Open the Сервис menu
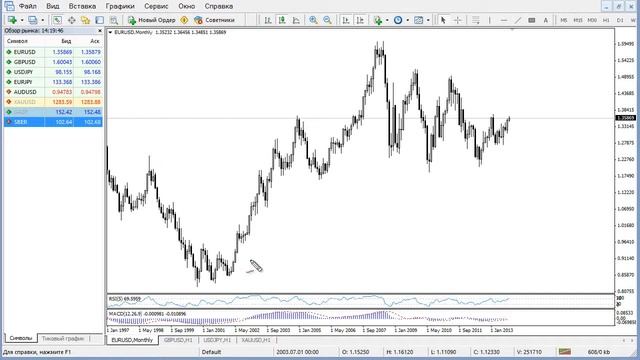The height and width of the screenshot is (360, 640). pyautogui.click(x=156, y=6)
